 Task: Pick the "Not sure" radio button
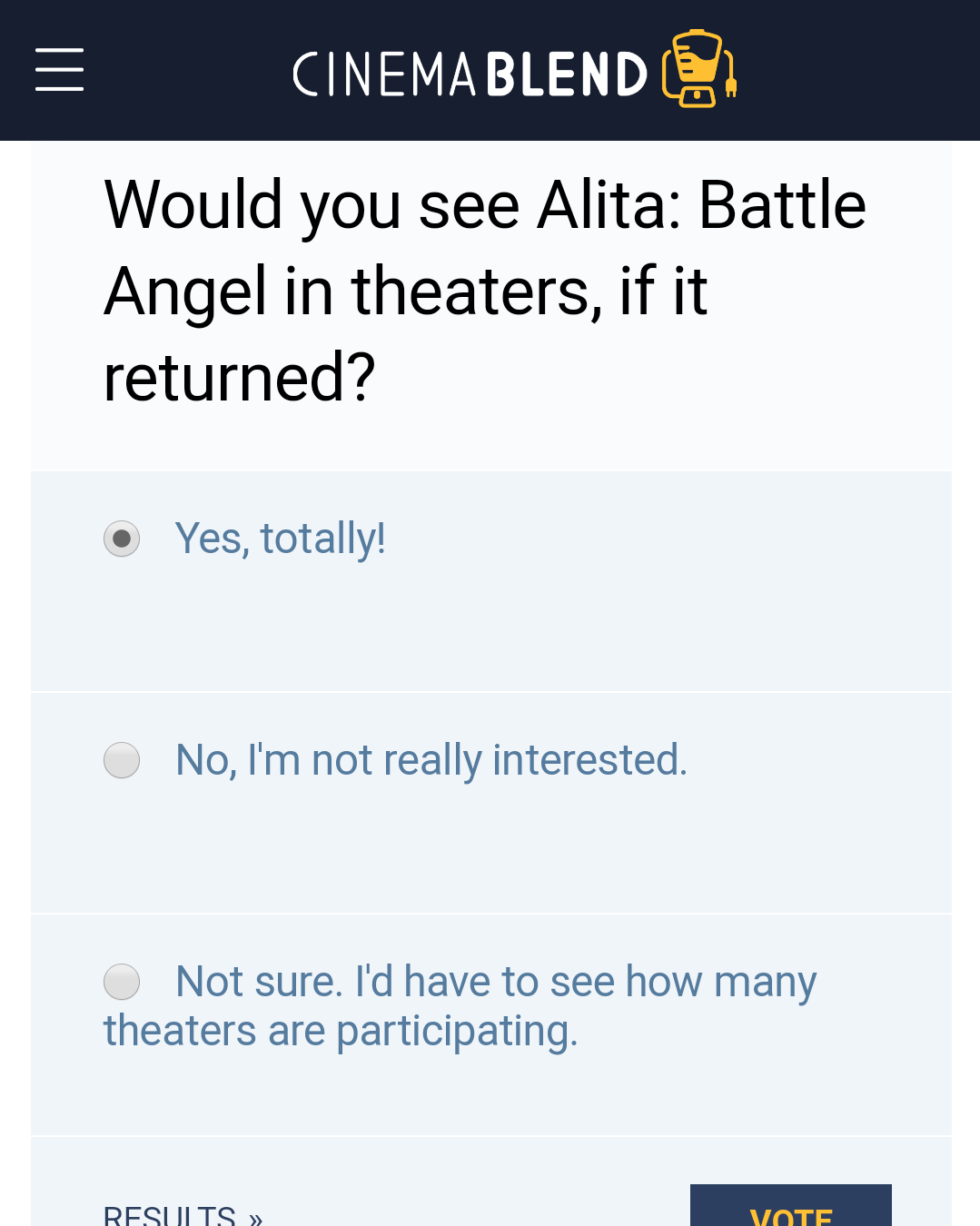122,982
